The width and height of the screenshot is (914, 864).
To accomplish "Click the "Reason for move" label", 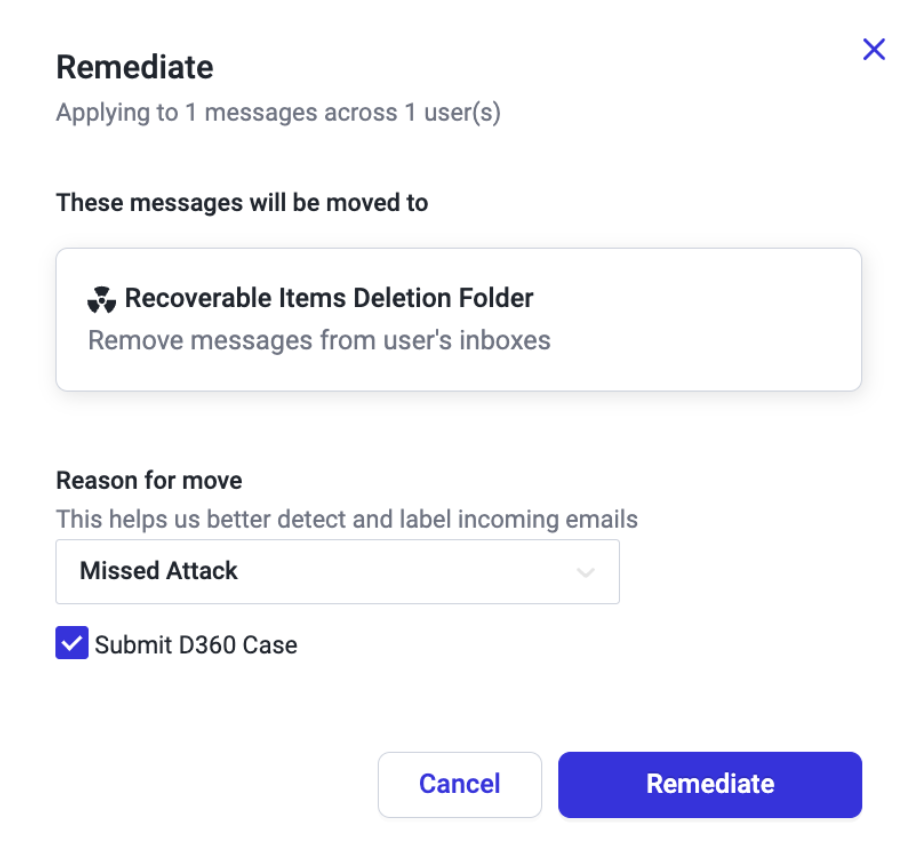I will (x=149, y=480).
